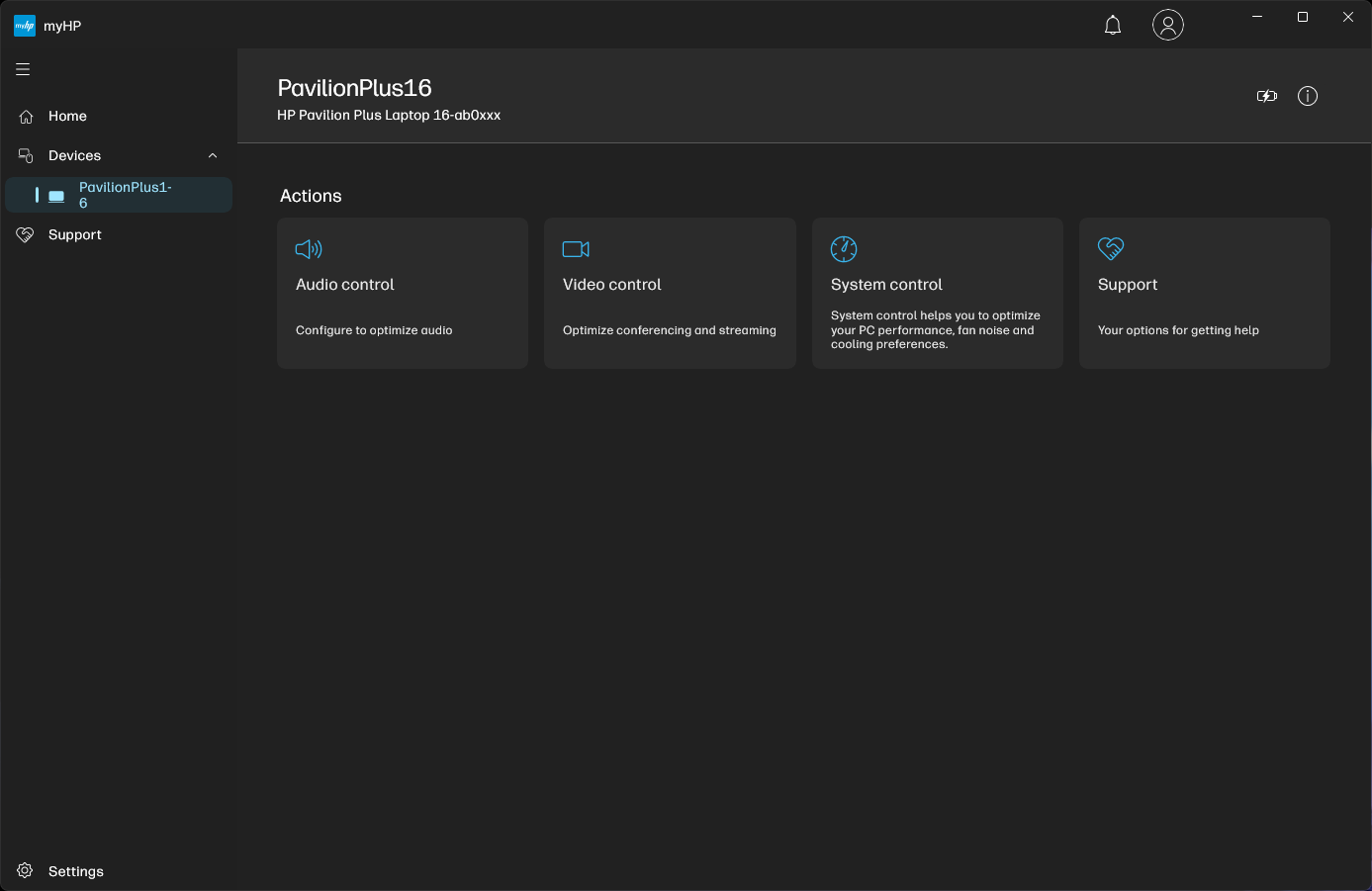Open Support in the left sidebar
The width and height of the screenshot is (1372, 891).
(x=74, y=234)
